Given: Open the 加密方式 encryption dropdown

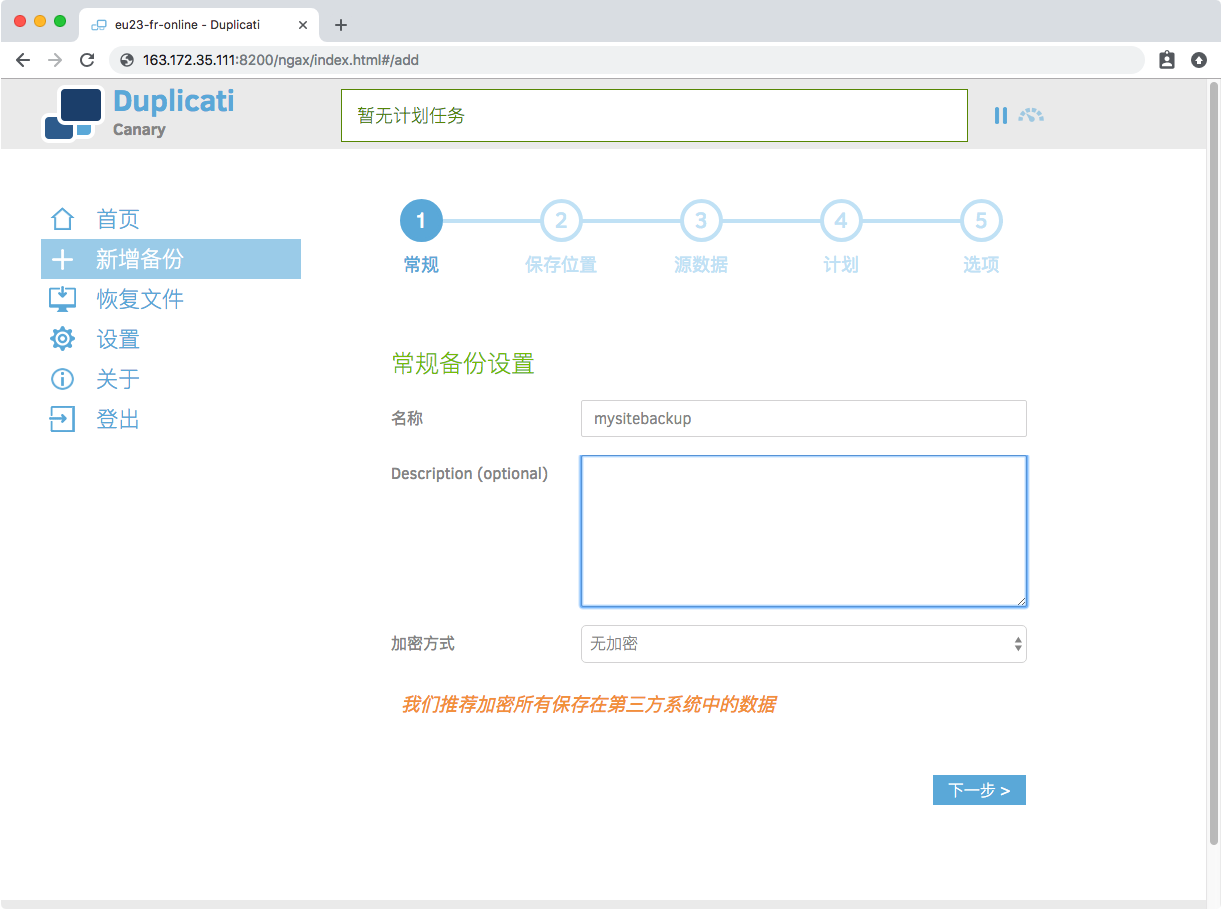Looking at the screenshot, I should [803, 644].
